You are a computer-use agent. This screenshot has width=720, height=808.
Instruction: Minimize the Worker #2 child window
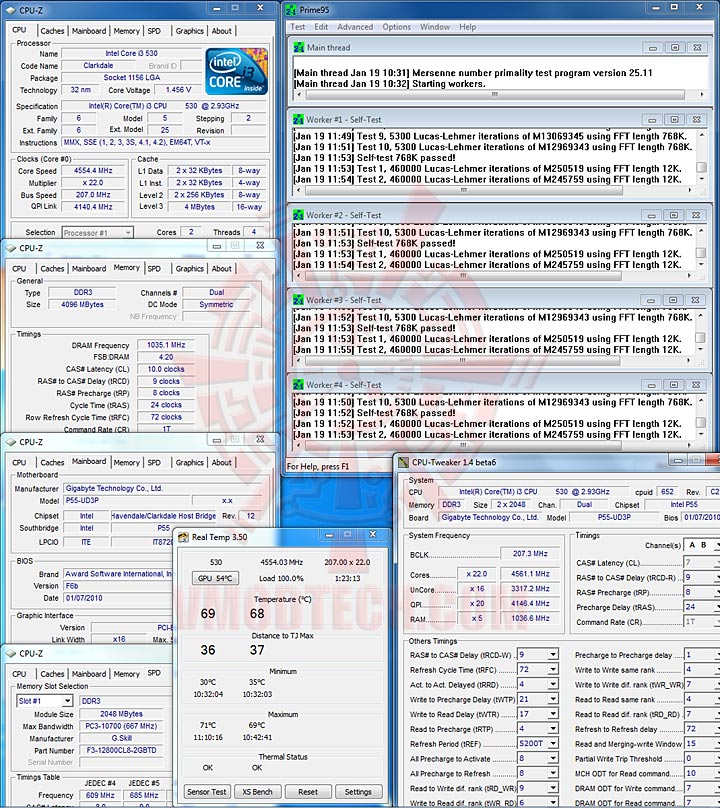[651, 215]
